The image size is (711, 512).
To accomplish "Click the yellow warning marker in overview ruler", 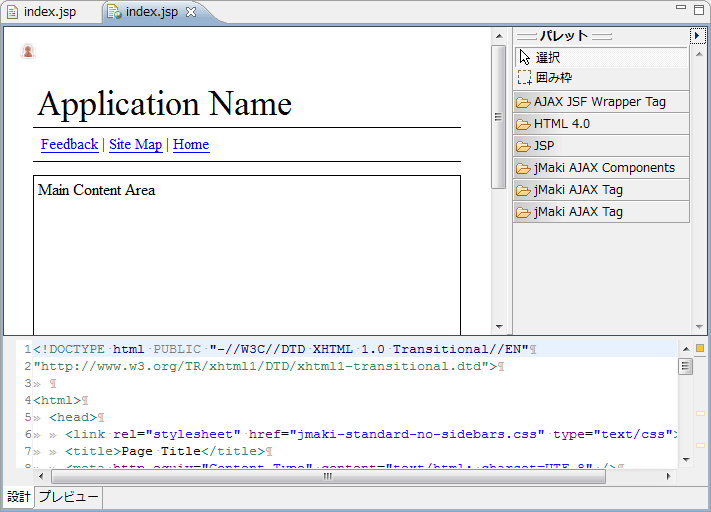I will (x=700, y=348).
